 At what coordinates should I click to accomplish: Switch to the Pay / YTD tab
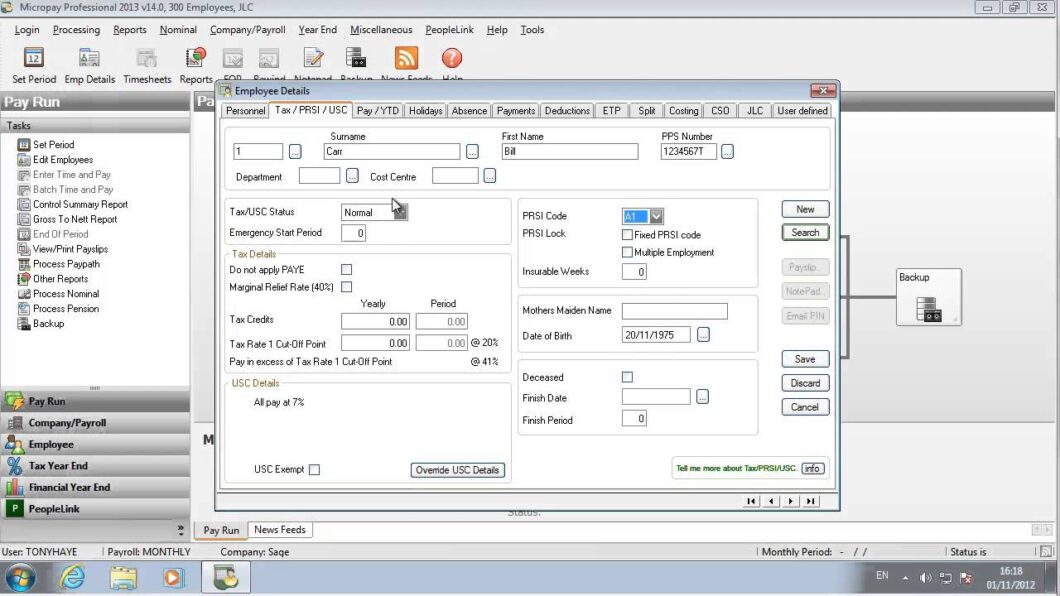[378, 111]
